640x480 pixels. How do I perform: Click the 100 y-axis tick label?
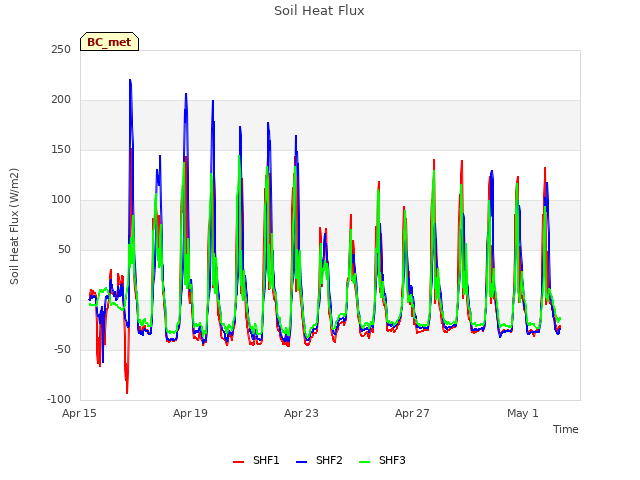click(x=61, y=200)
